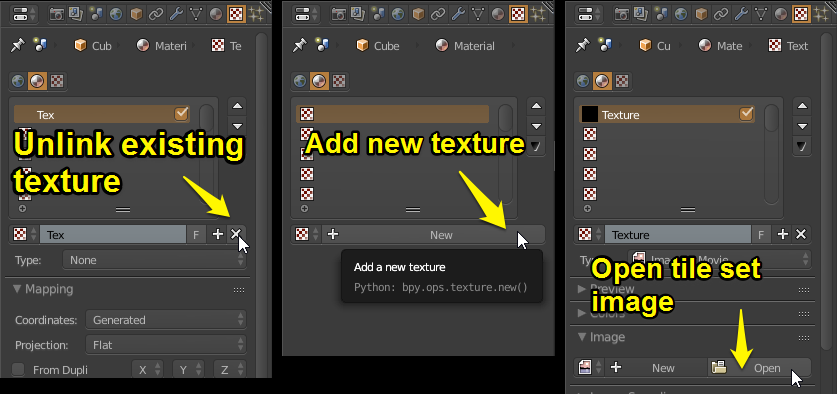
Task: Open Material sphere tab in left panel
Action: tap(215, 14)
